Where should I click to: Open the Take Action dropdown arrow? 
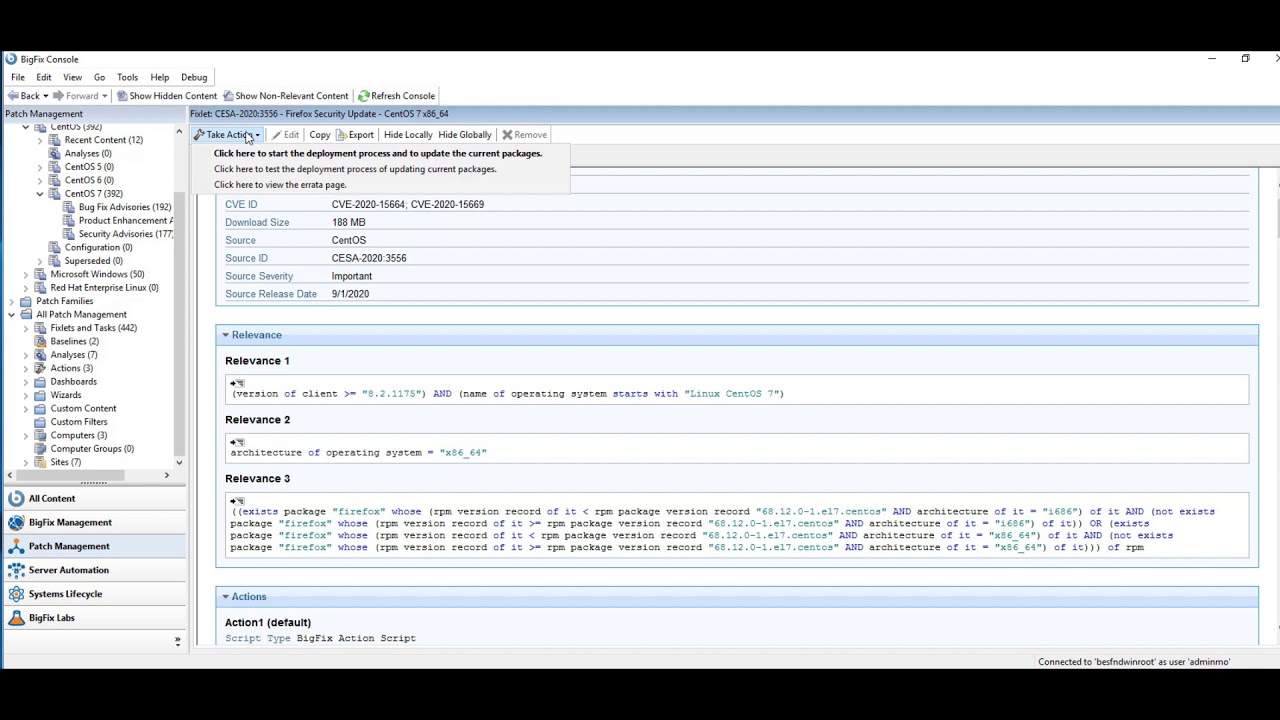coord(257,135)
